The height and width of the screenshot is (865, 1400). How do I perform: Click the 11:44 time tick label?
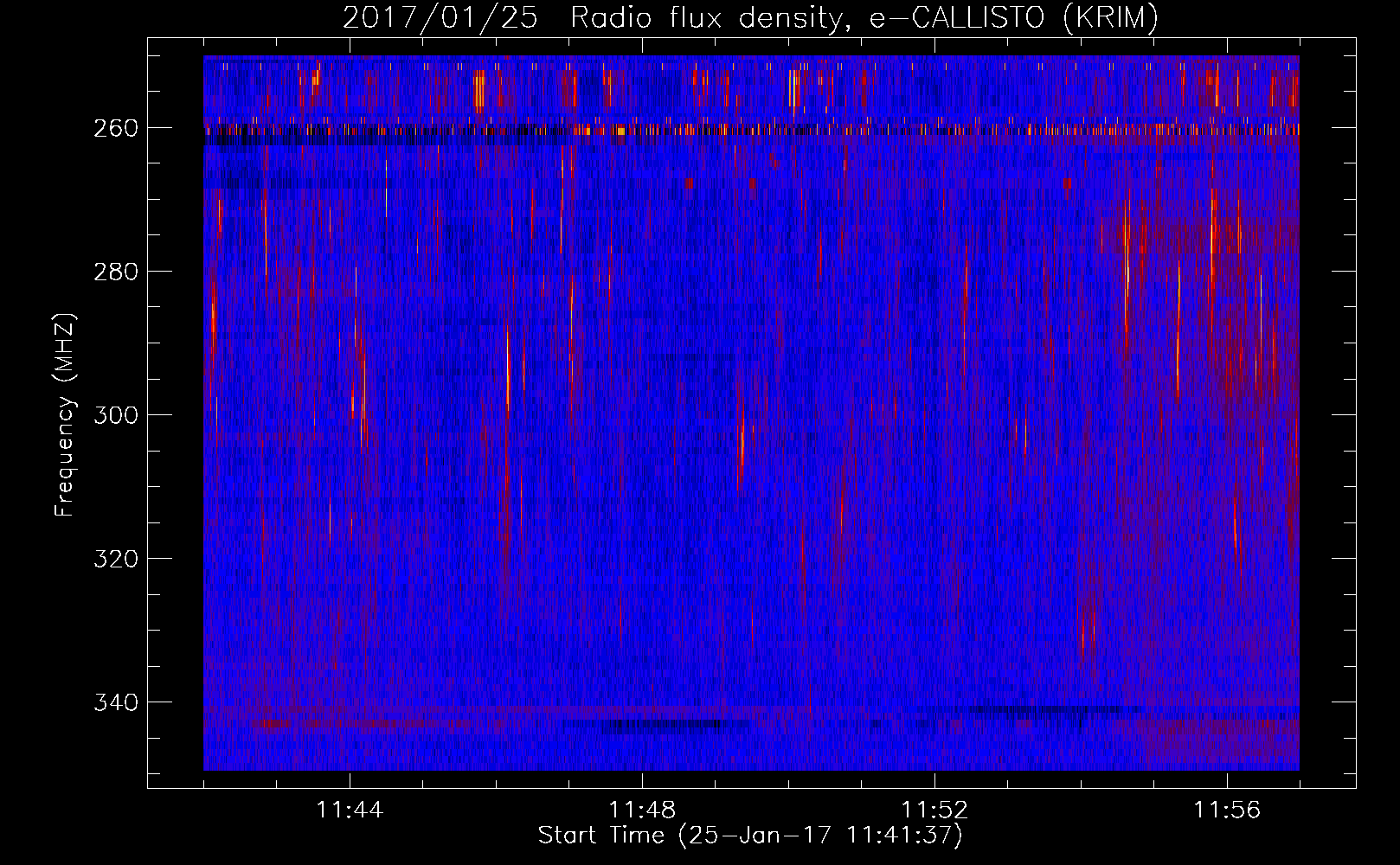point(350,811)
